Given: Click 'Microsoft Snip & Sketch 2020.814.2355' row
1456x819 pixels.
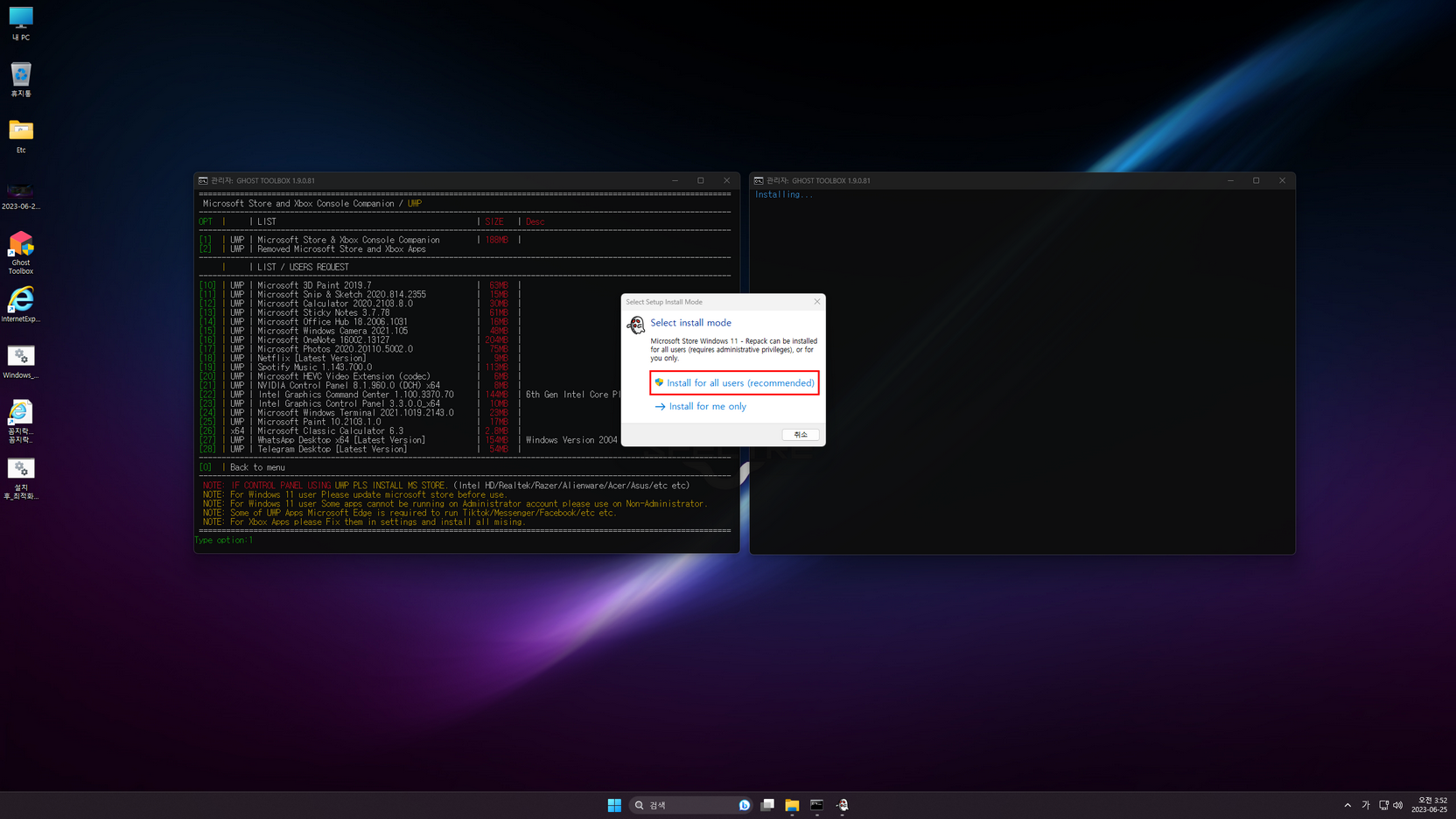Looking at the screenshot, I should (x=360, y=295).
